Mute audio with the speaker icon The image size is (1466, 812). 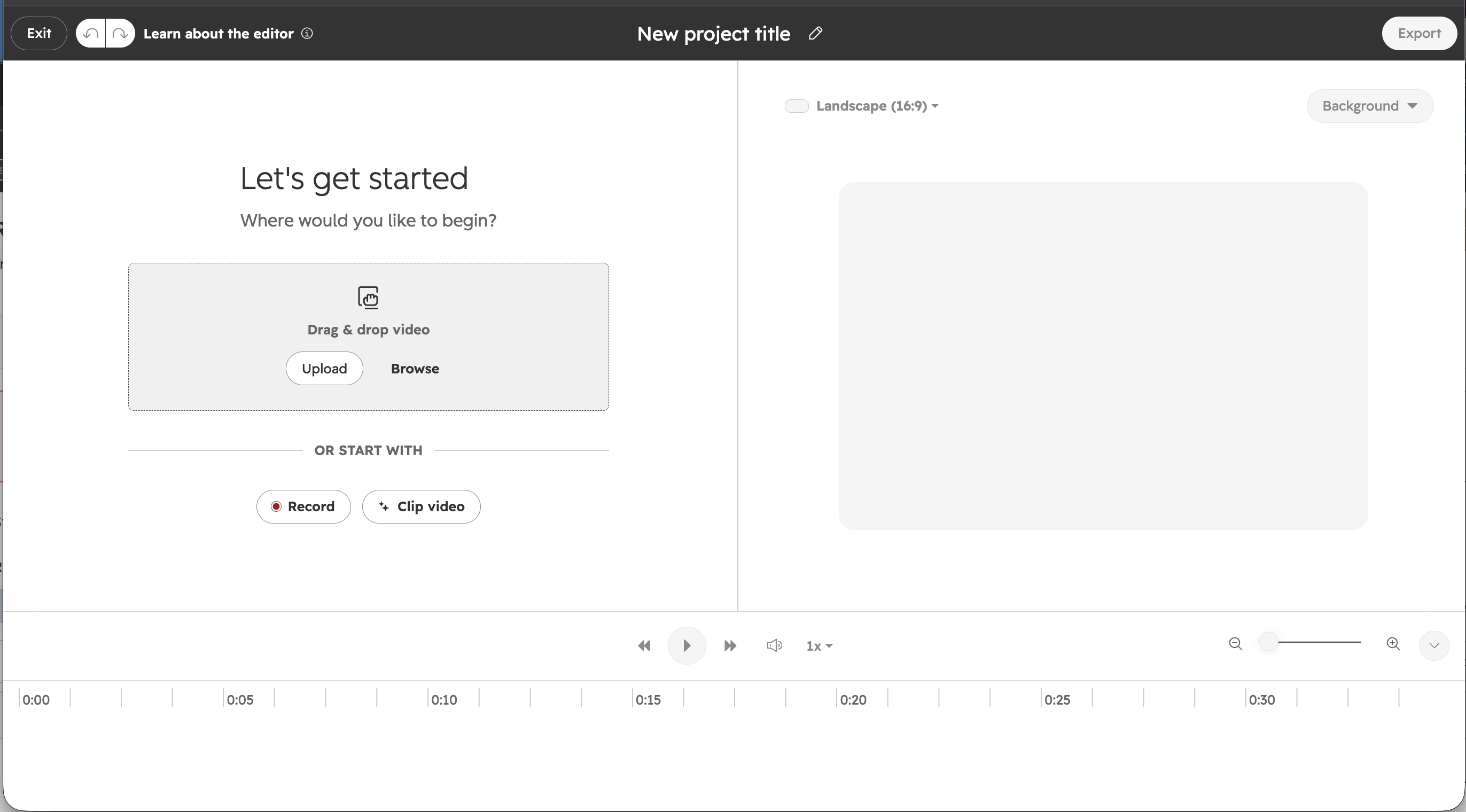point(775,646)
